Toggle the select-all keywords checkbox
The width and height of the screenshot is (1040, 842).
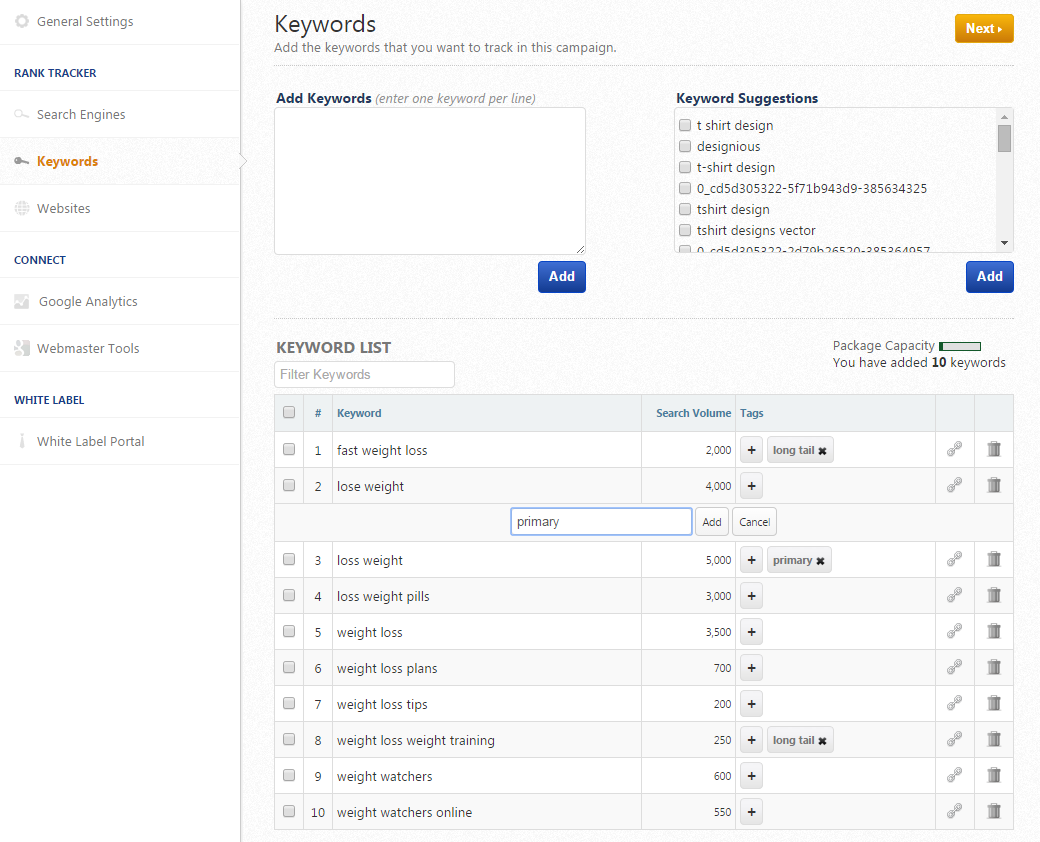click(289, 412)
